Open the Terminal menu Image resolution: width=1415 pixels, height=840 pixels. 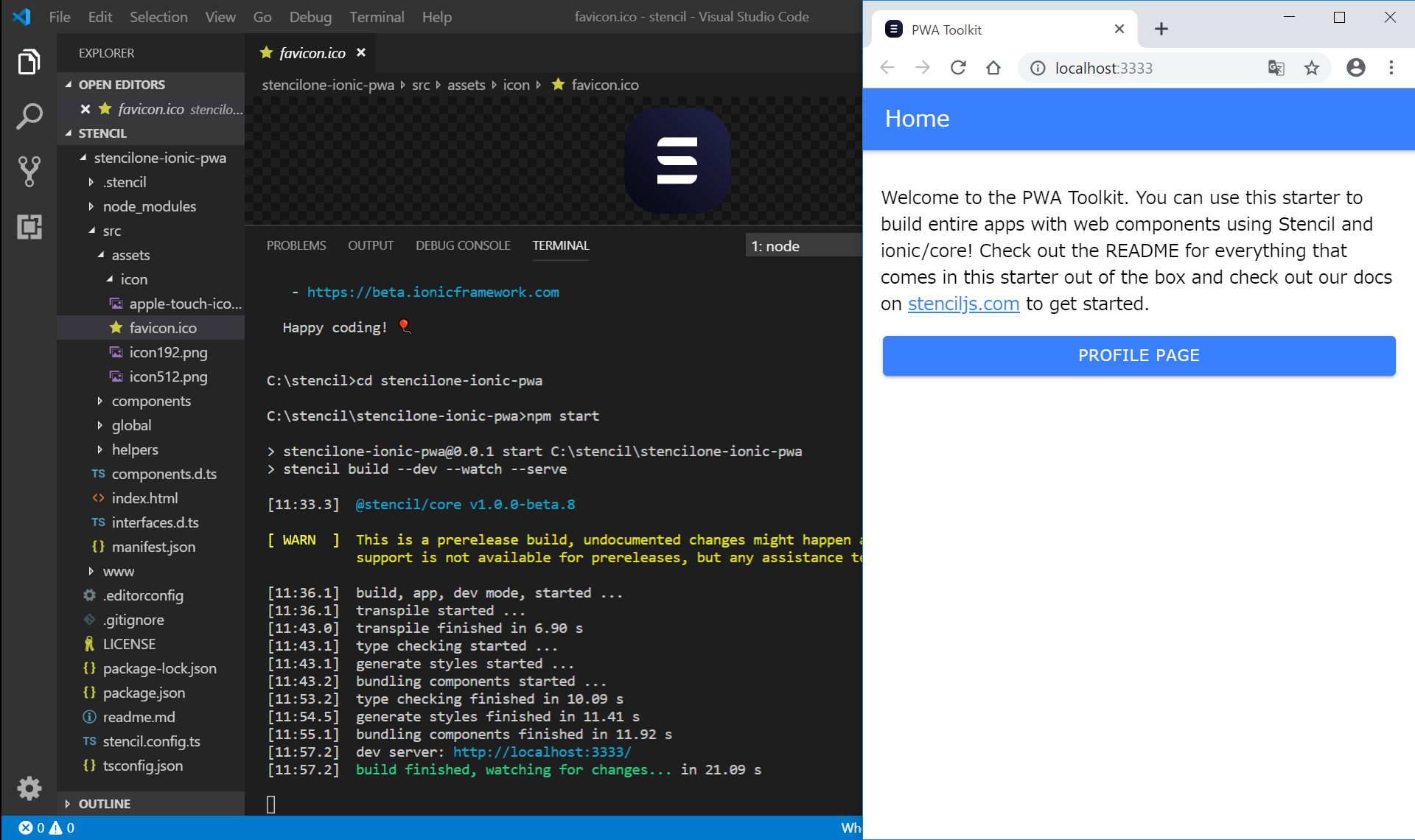tap(377, 16)
